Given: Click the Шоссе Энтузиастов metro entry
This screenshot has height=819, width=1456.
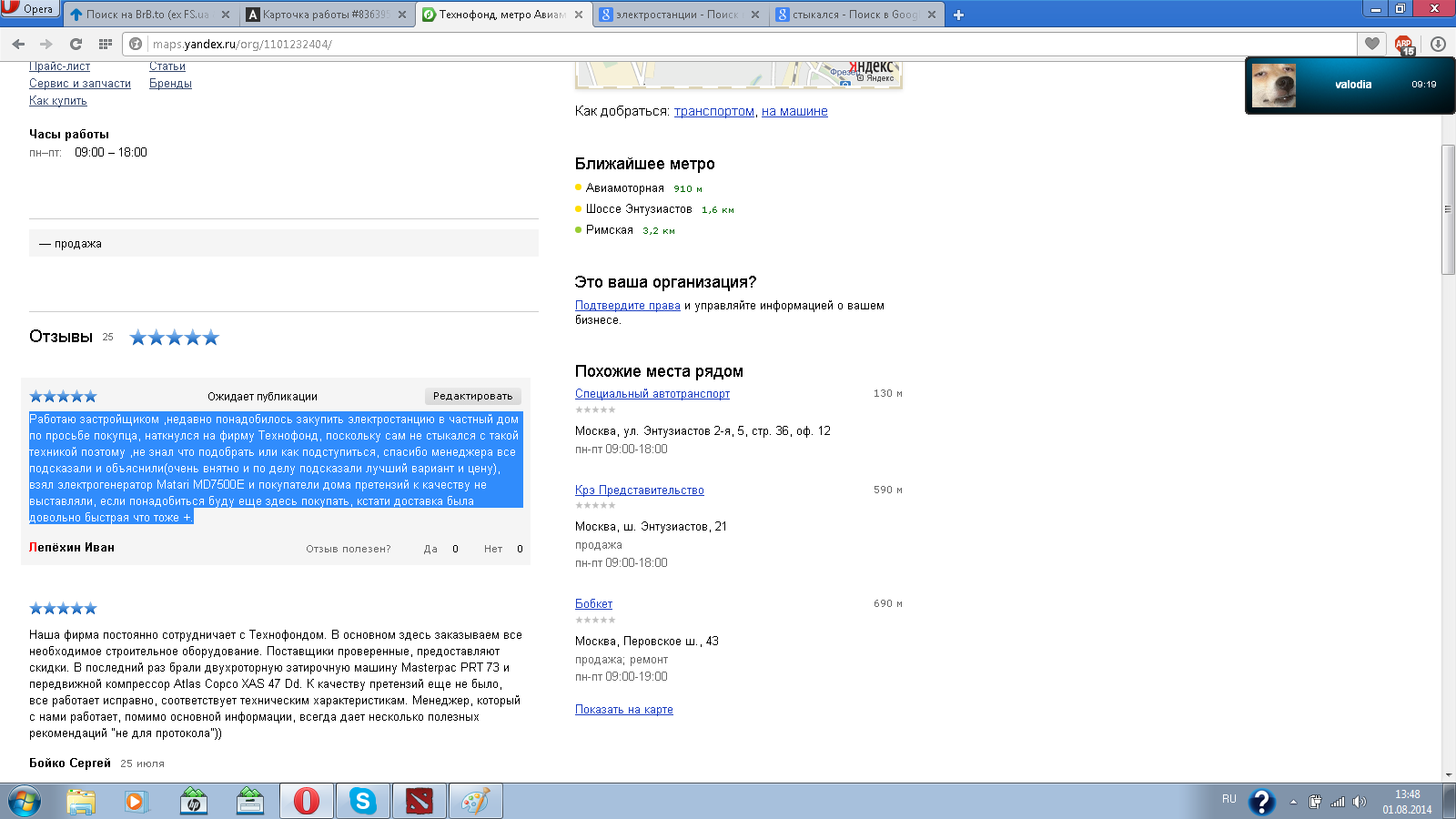Looking at the screenshot, I should [x=639, y=209].
